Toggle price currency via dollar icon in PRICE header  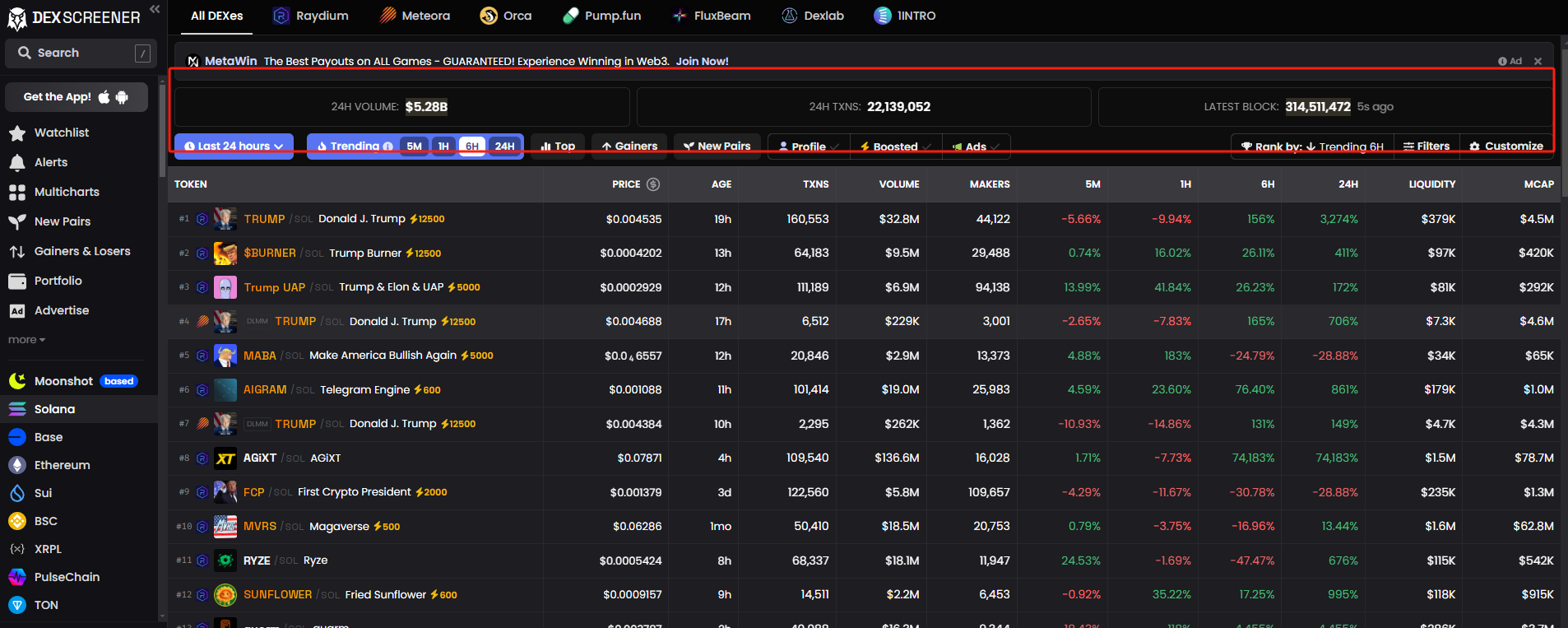point(653,184)
